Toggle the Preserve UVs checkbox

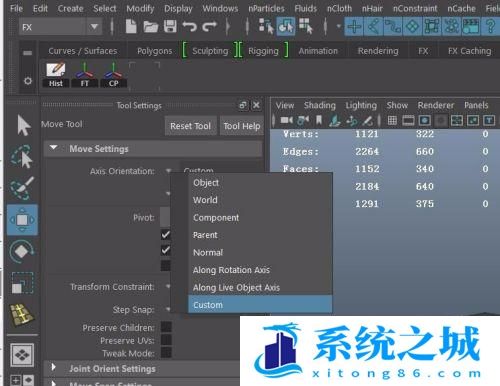tap(166, 340)
